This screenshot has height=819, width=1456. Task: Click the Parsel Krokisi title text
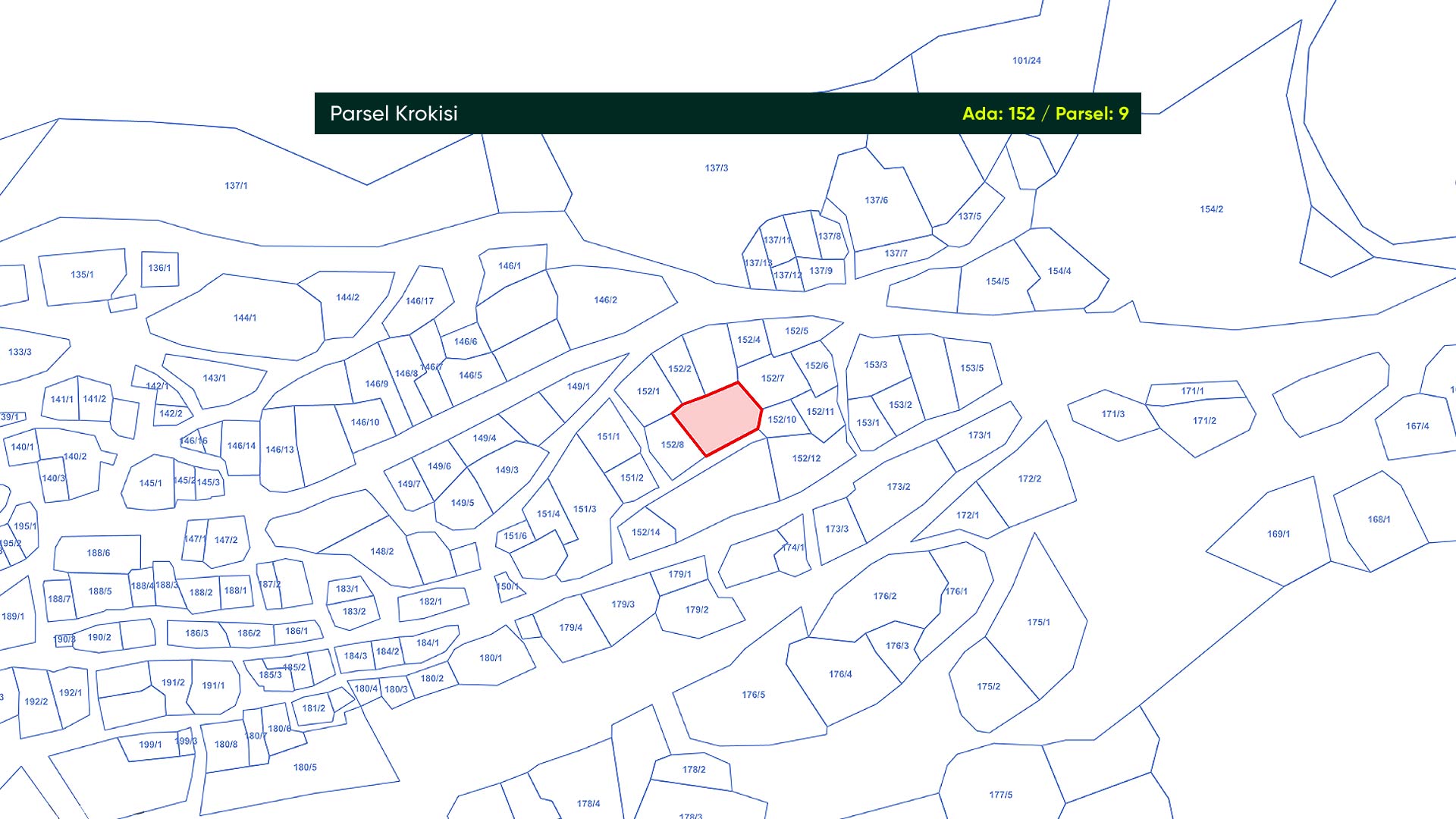coord(394,114)
